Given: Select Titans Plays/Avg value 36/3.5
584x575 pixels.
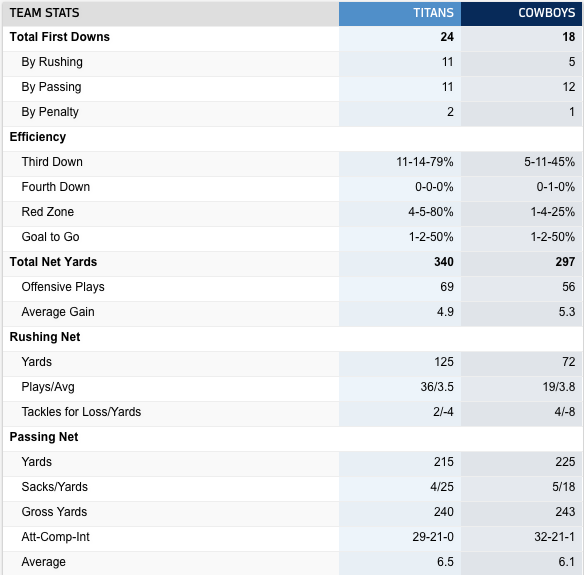Looking at the screenshot, I should (x=437, y=387).
